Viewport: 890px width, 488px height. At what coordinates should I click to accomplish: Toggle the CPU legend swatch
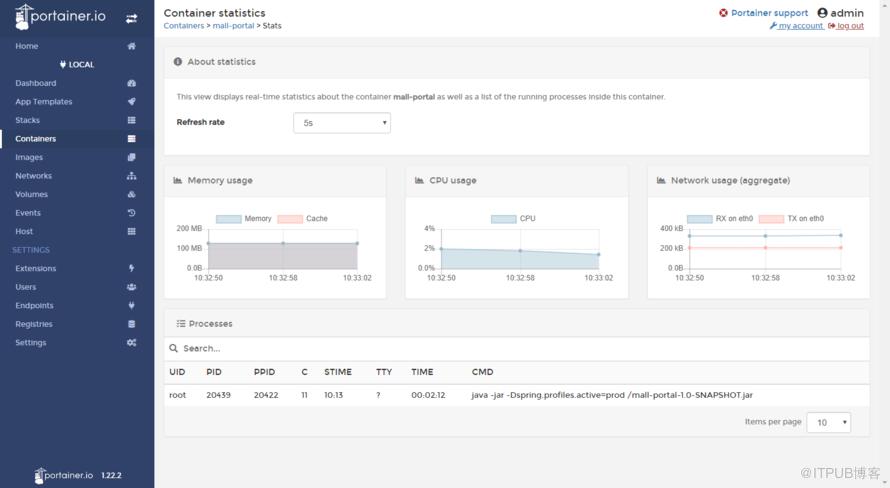pos(503,219)
